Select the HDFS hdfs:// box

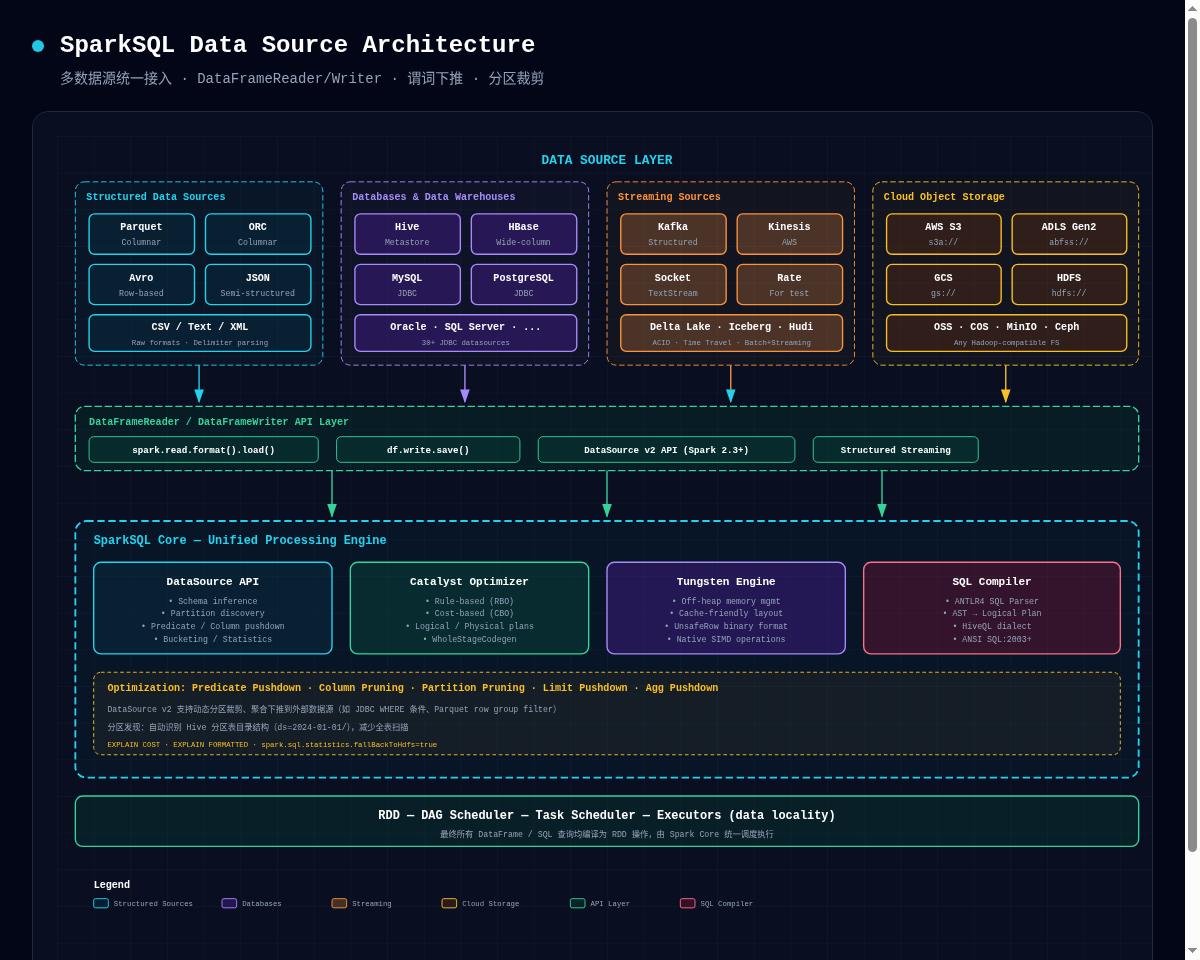point(1069,285)
